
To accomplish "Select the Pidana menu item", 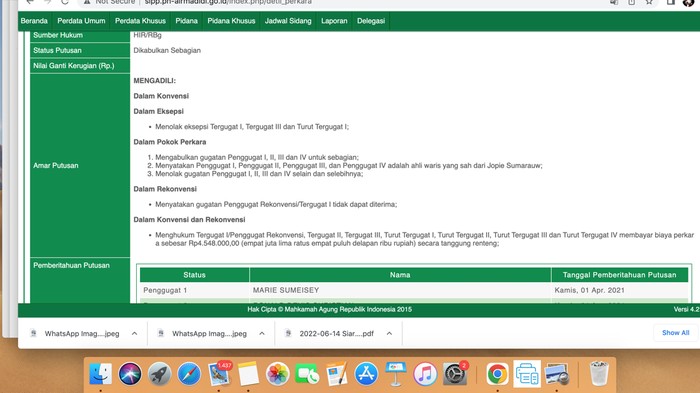I will coord(187,21).
